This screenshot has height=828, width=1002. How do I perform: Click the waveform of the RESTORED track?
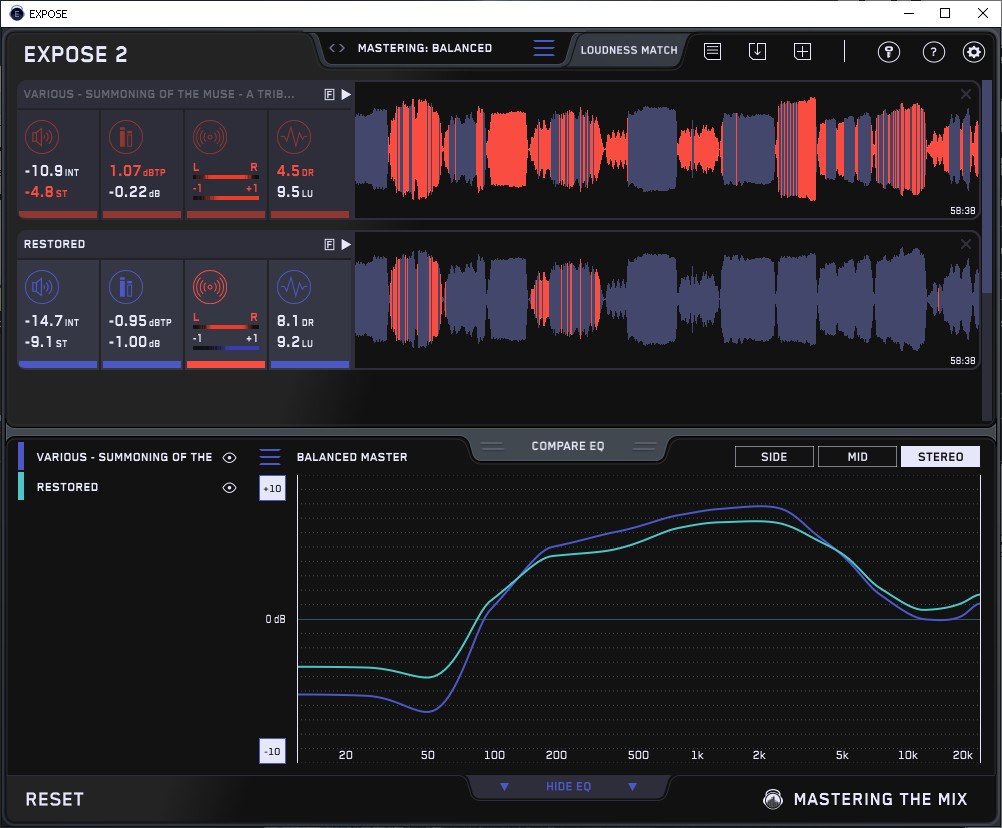click(x=667, y=301)
